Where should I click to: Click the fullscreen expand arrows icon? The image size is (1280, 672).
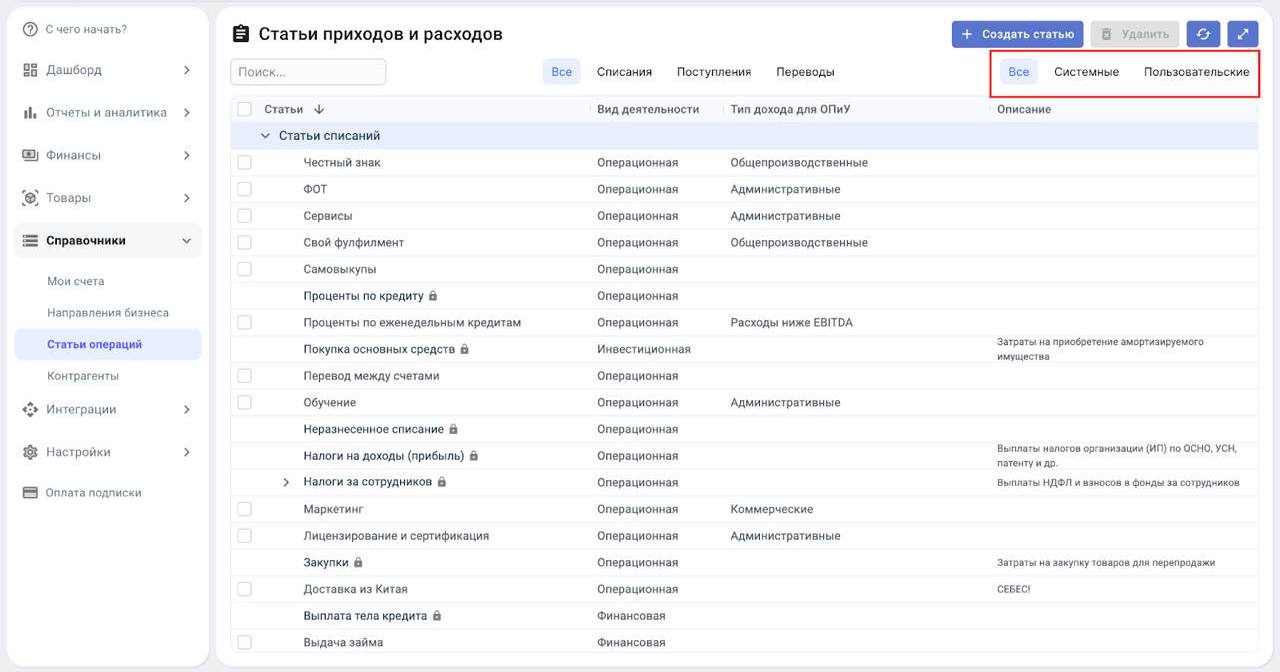pos(1242,34)
